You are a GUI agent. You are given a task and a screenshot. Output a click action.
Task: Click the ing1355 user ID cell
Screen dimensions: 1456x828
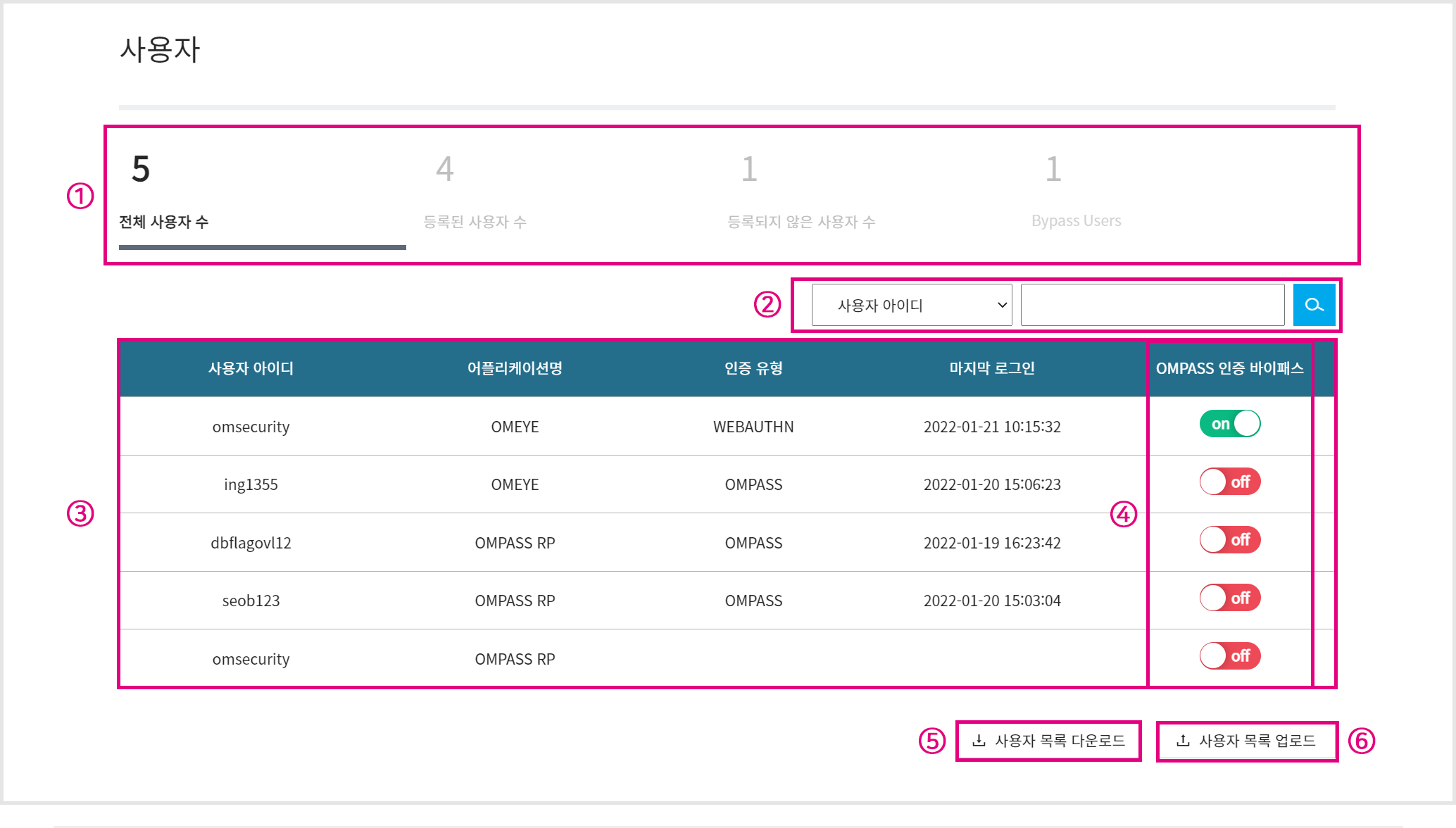pyautogui.click(x=251, y=484)
